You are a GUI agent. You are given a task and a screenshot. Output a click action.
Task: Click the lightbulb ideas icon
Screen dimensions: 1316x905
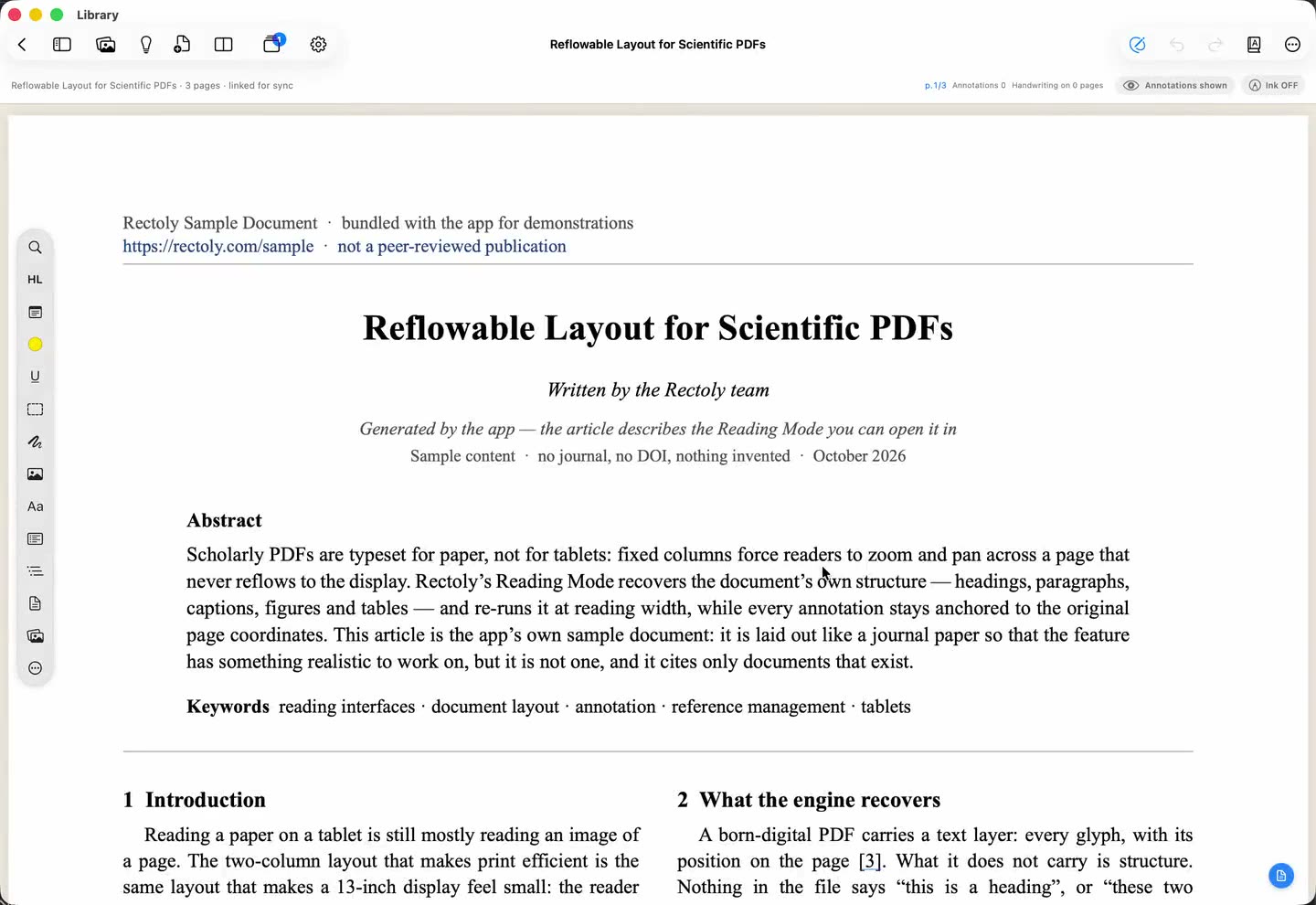click(146, 44)
